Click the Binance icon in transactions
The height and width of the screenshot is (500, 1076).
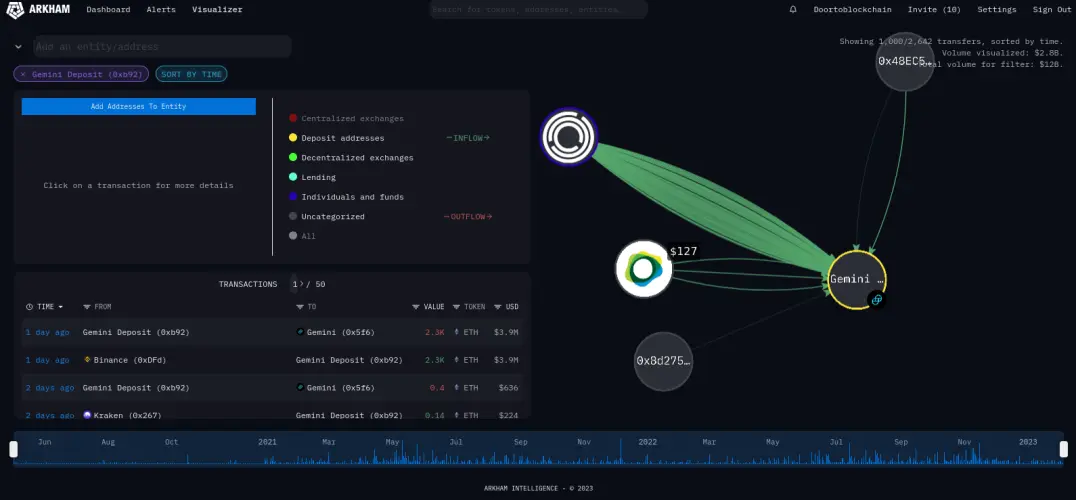(87, 359)
